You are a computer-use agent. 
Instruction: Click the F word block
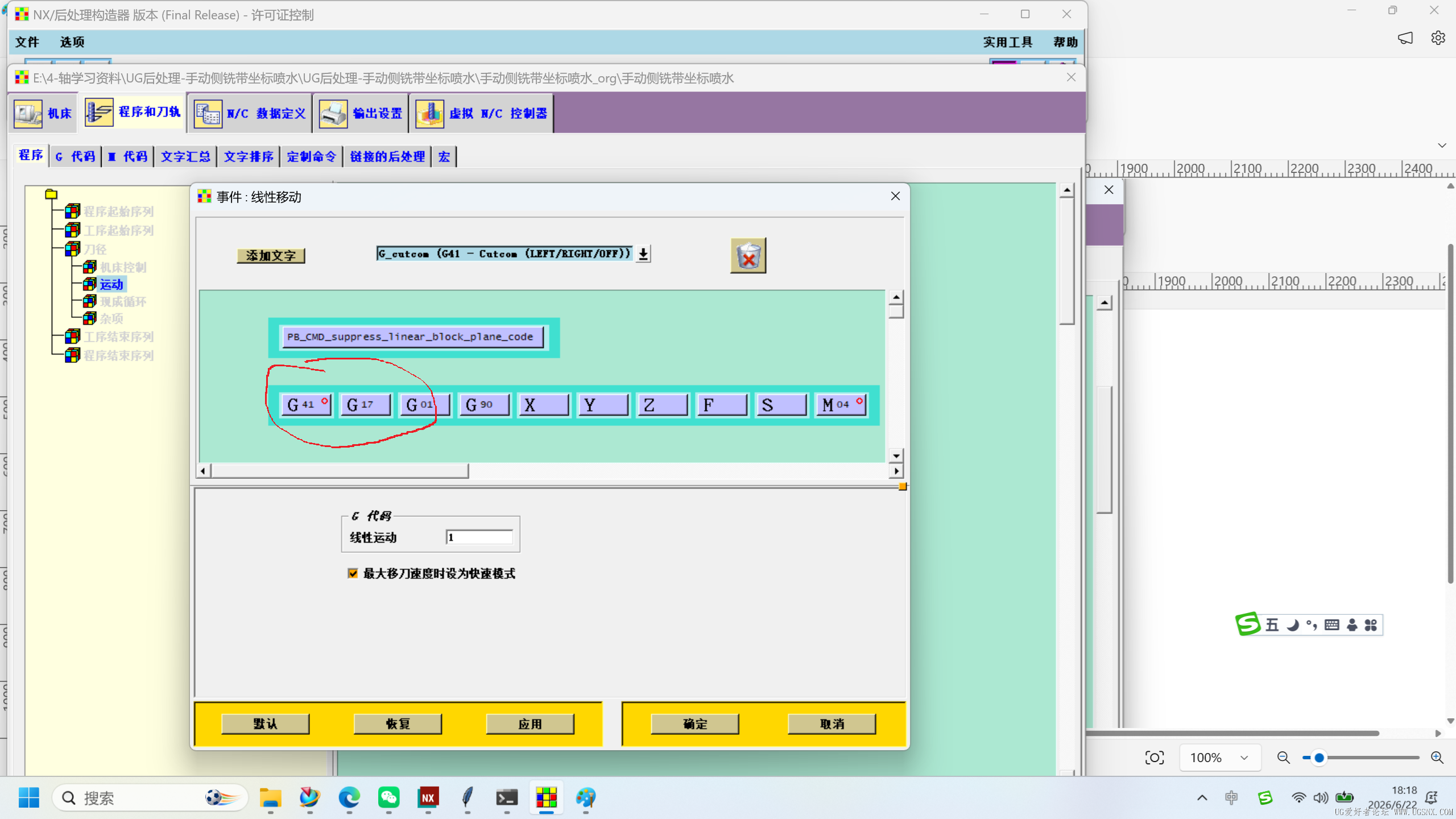721,405
